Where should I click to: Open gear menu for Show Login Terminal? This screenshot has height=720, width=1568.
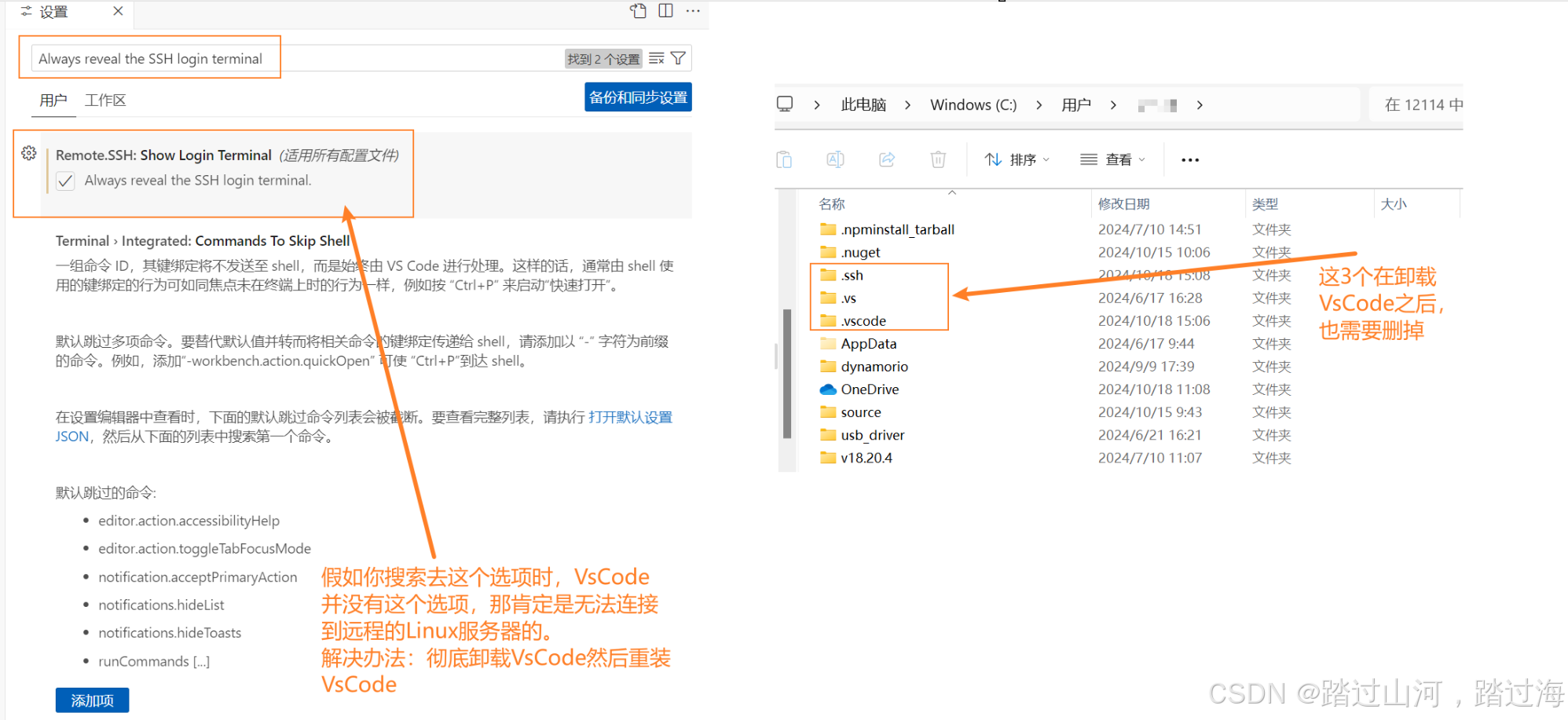(29, 153)
